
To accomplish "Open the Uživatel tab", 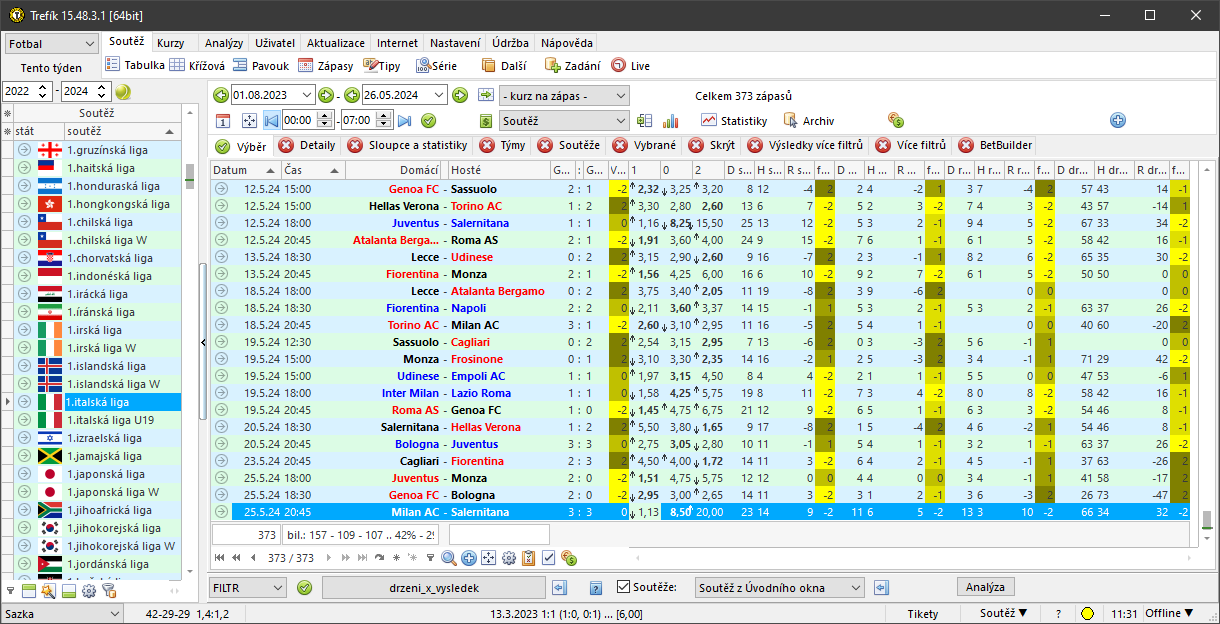I will 275,43.
